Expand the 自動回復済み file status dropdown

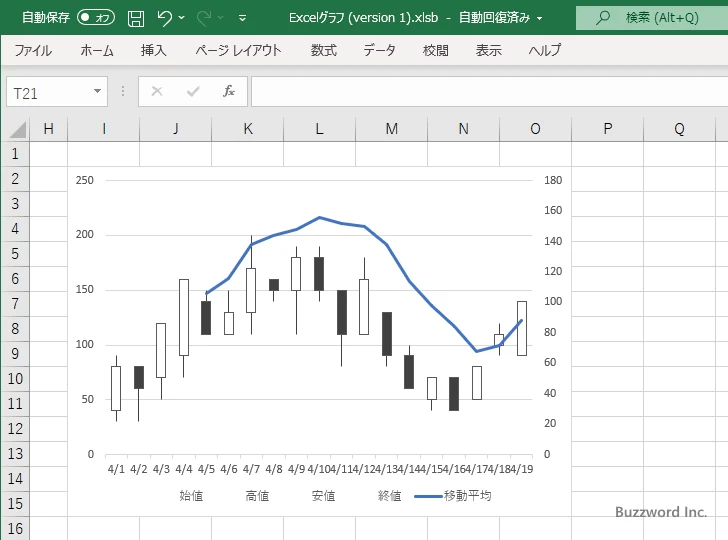[x=540, y=19]
